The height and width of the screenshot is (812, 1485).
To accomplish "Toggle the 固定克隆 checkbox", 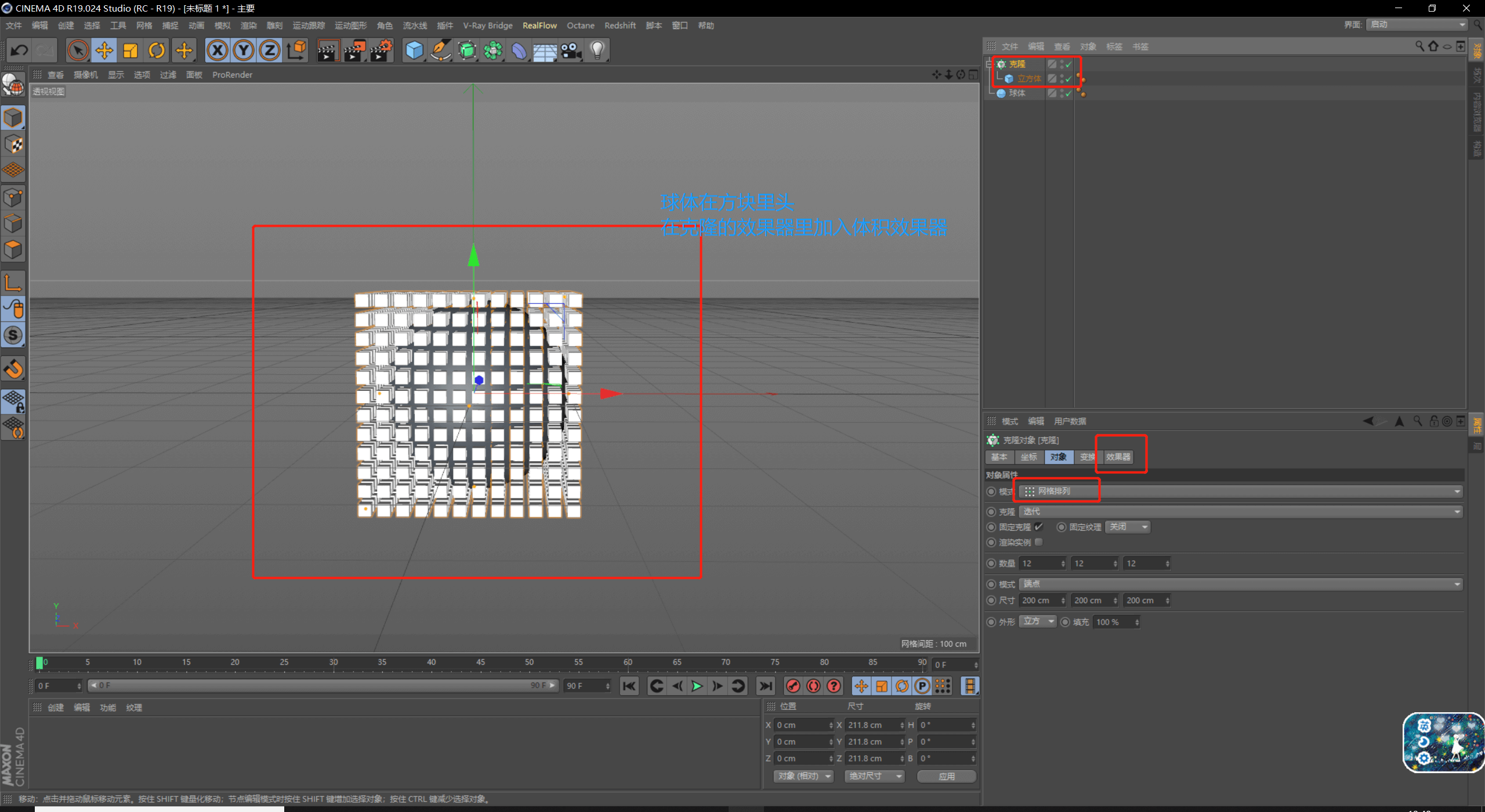I will (1038, 527).
